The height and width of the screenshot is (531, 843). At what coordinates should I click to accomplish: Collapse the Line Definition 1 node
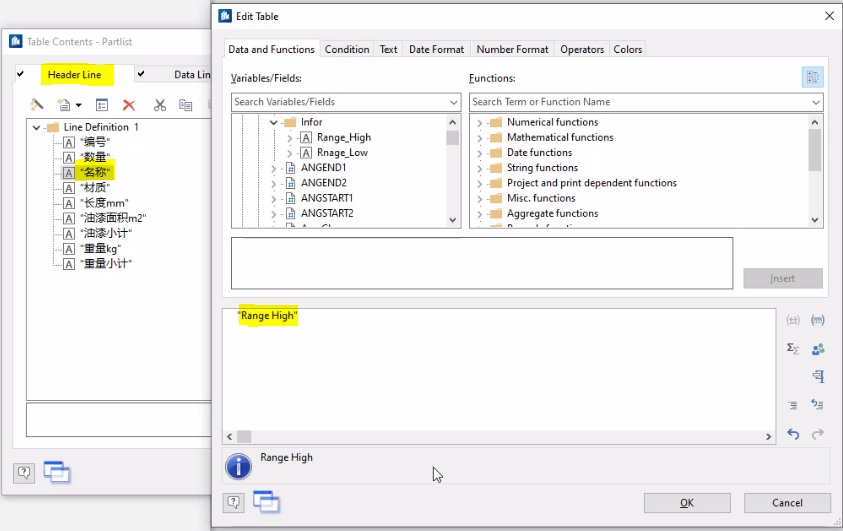coord(36,127)
